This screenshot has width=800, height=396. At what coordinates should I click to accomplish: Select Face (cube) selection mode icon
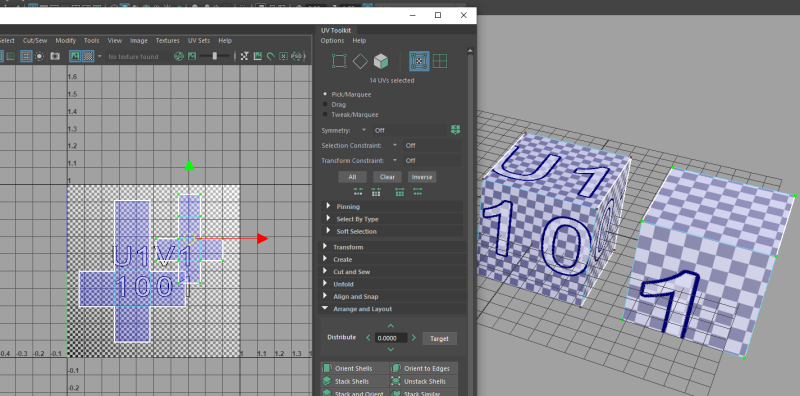[381, 61]
